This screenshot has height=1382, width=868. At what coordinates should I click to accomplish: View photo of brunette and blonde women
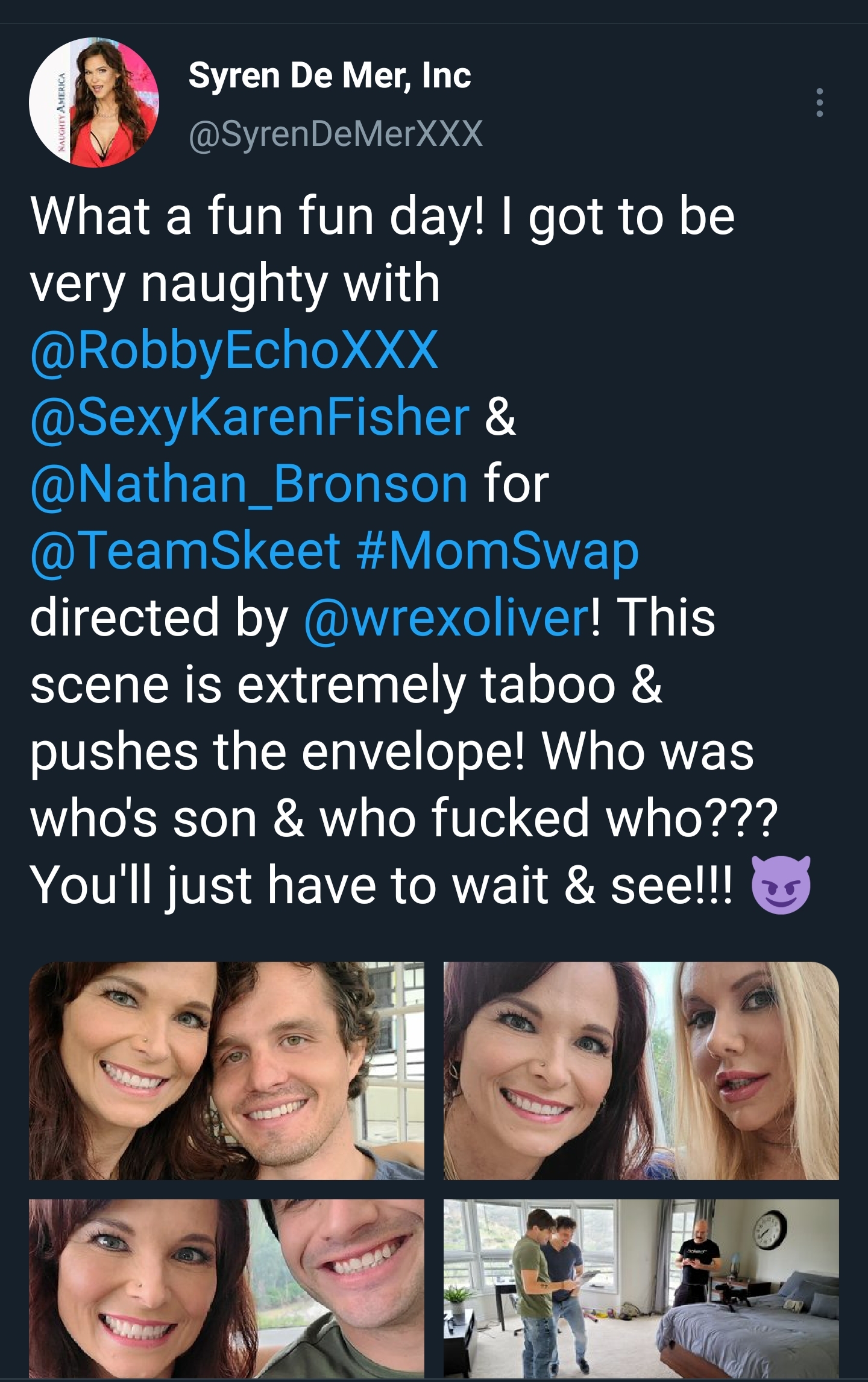pos(641,1070)
